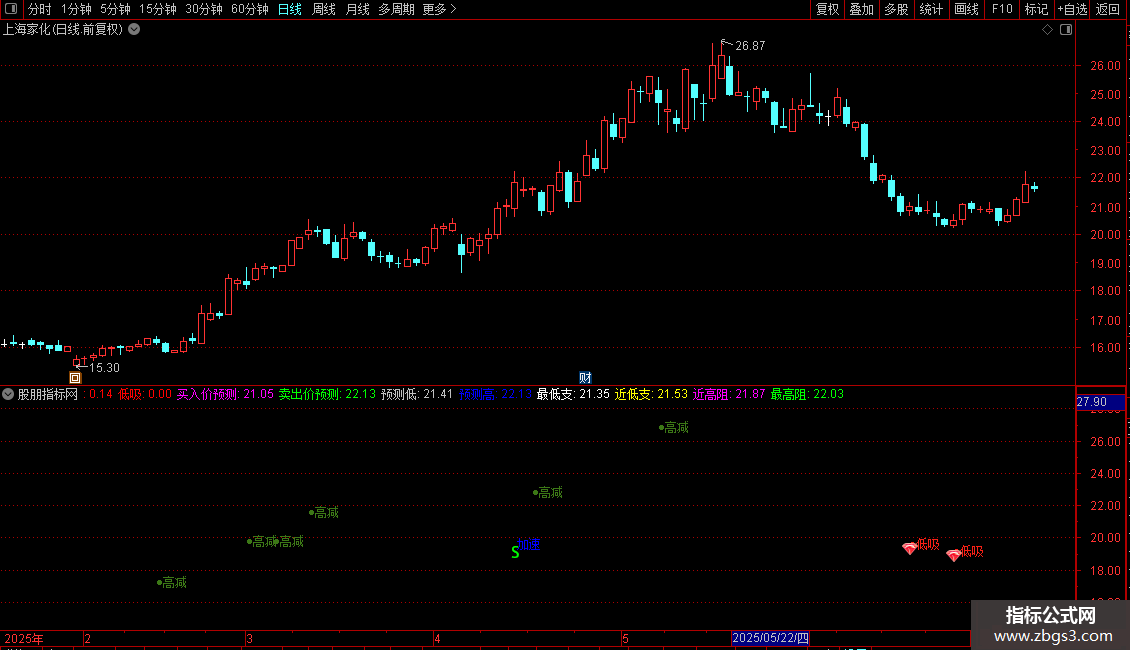Select the 1分钟 period tab
Viewport: 1130px width, 650px height.
coord(76,9)
